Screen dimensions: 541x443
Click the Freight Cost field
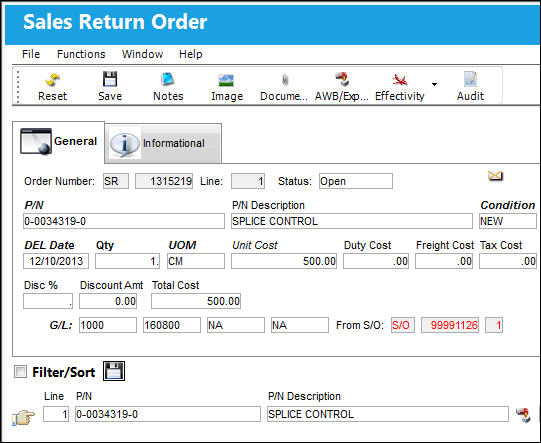click(x=444, y=261)
